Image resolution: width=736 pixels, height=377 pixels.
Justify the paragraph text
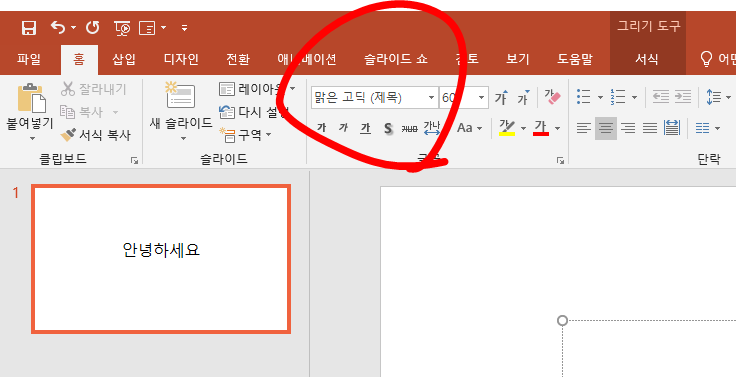point(650,128)
